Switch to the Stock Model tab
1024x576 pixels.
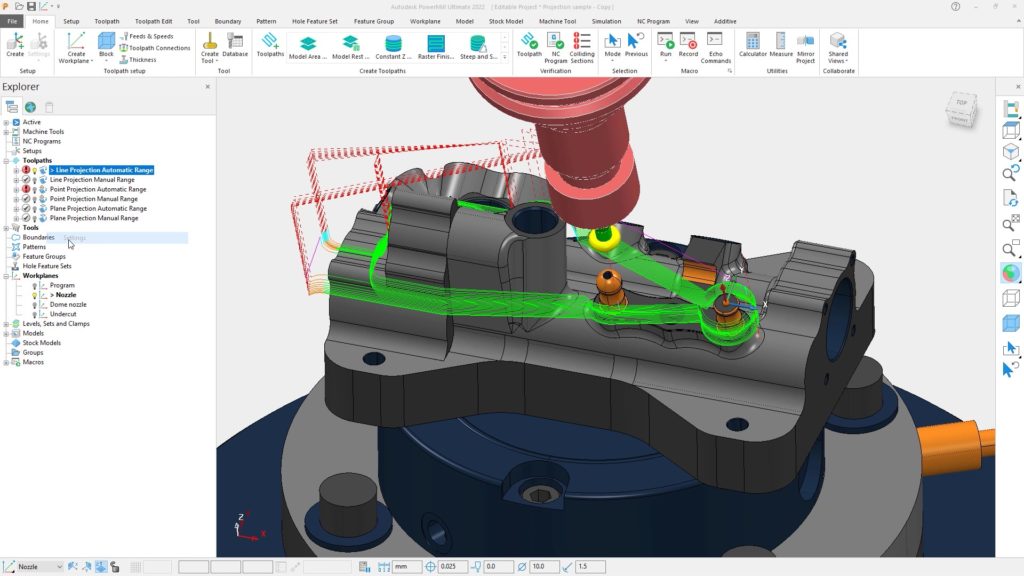pyautogui.click(x=505, y=21)
